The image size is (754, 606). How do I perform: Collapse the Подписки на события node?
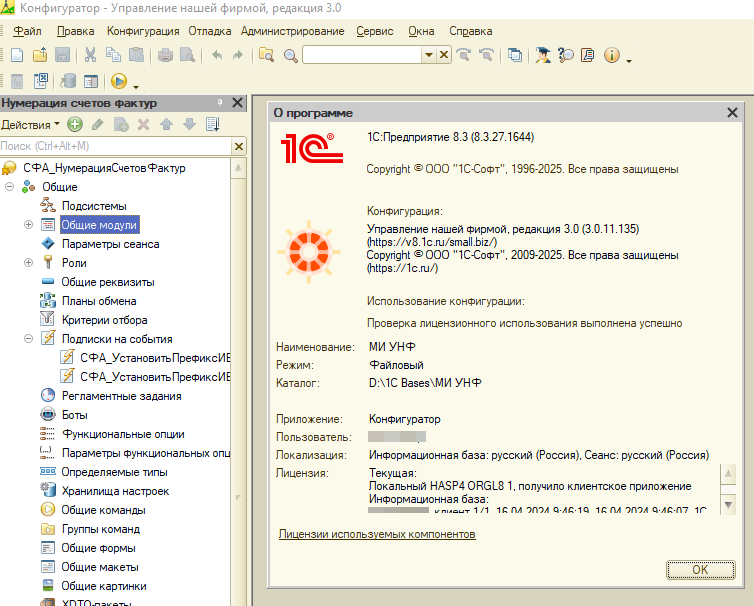tap(28, 339)
